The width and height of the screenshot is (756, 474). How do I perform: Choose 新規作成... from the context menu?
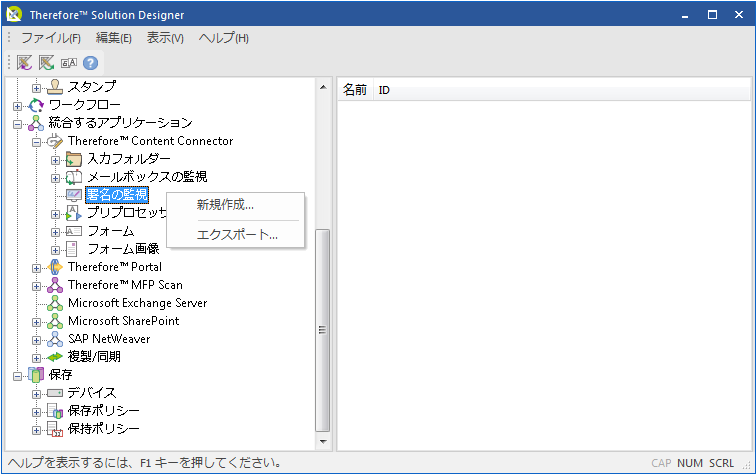[x=235, y=205]
